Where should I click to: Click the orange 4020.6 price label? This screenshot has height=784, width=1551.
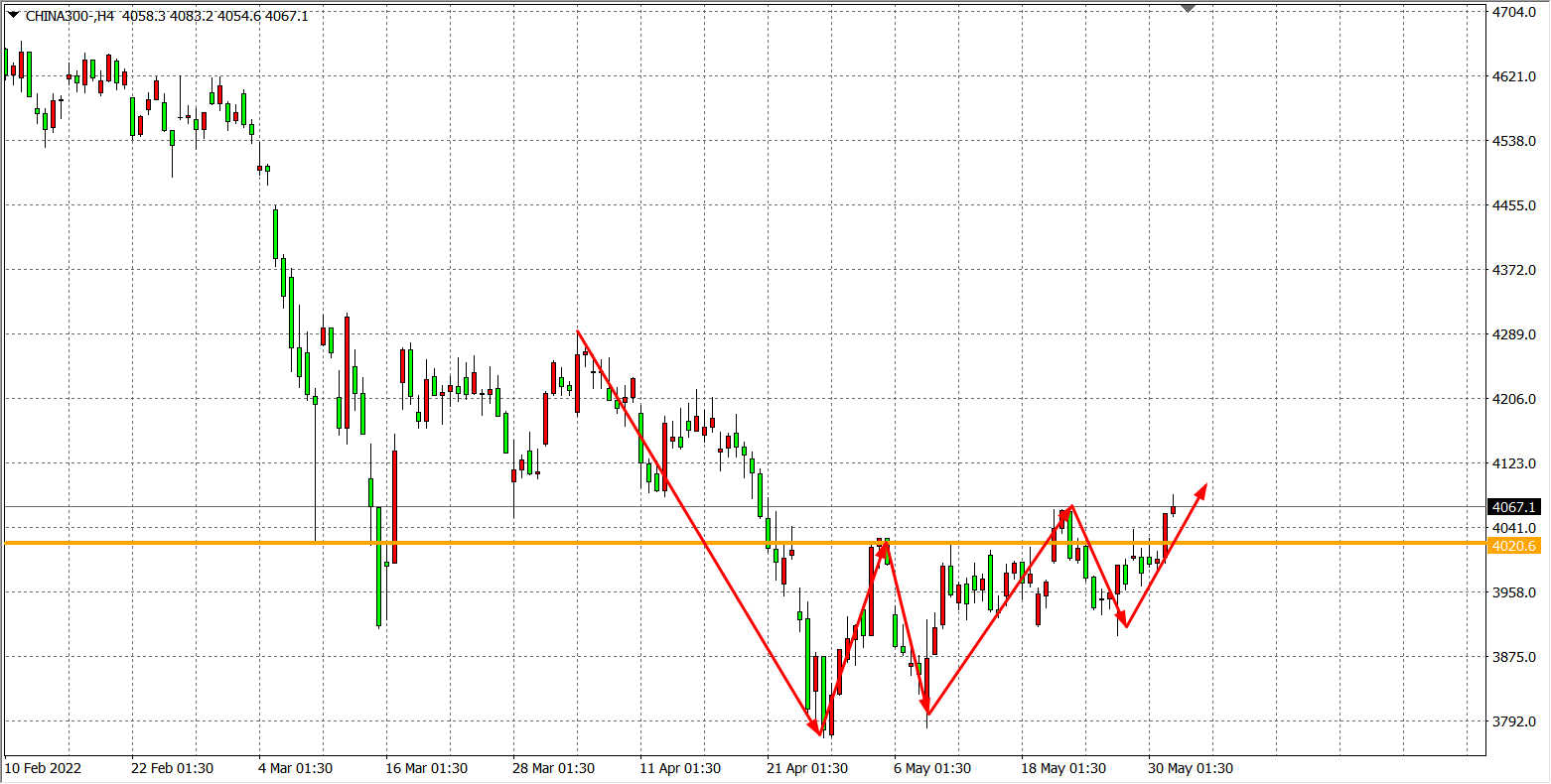pos(1514,546)
